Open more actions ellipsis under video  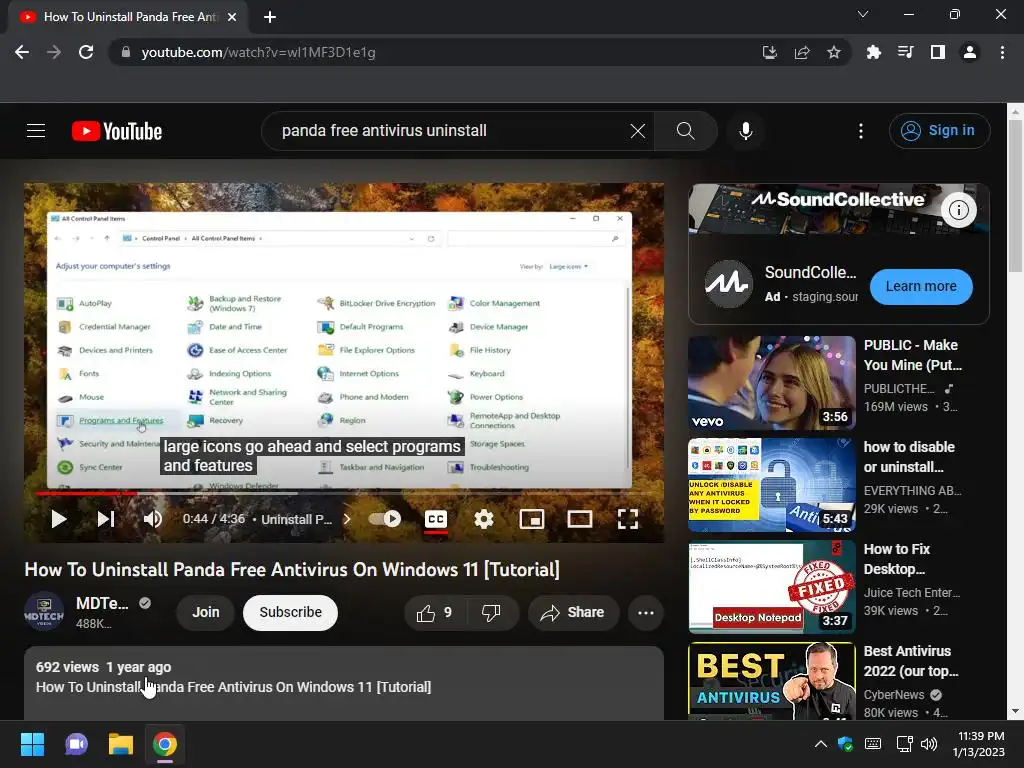pos(646,613)
